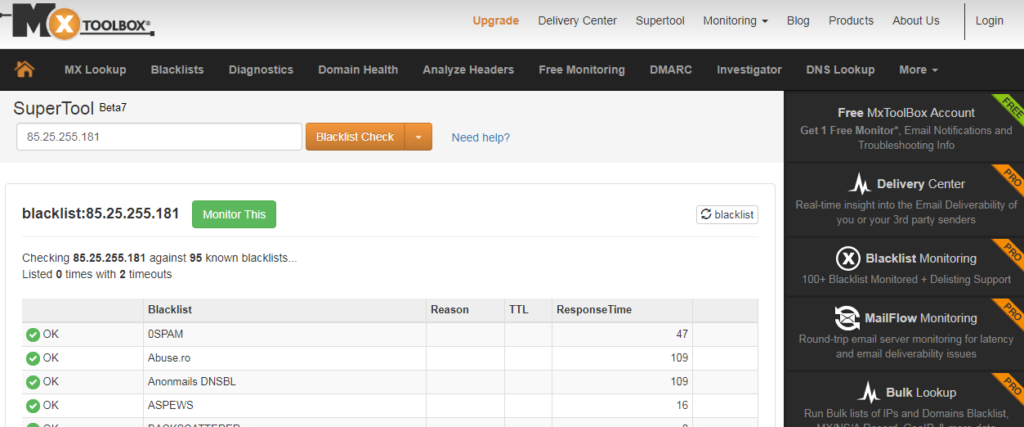Open Supertool header link
This screenshot has width=1024, height=427.
point(660,21)
